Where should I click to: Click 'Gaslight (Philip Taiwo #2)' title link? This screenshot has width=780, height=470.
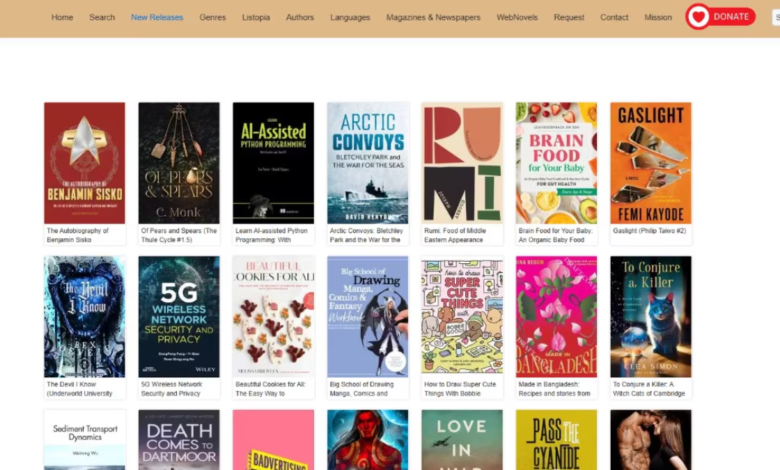650,231
